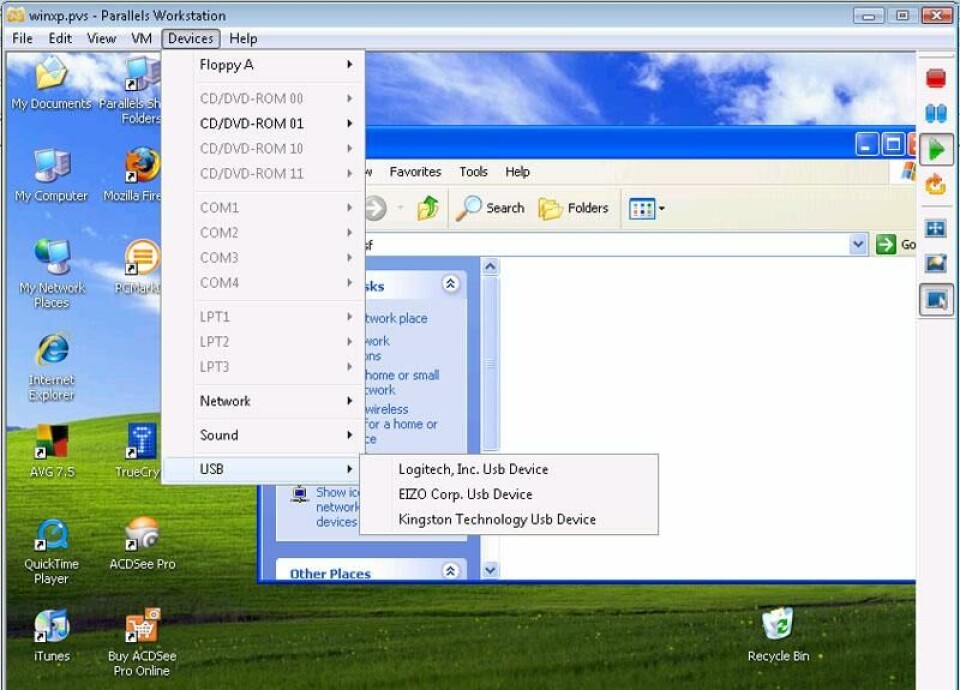Select USB item in Devices menu
The width and height of the screenshot is (960, 690).
click(264, 469)
